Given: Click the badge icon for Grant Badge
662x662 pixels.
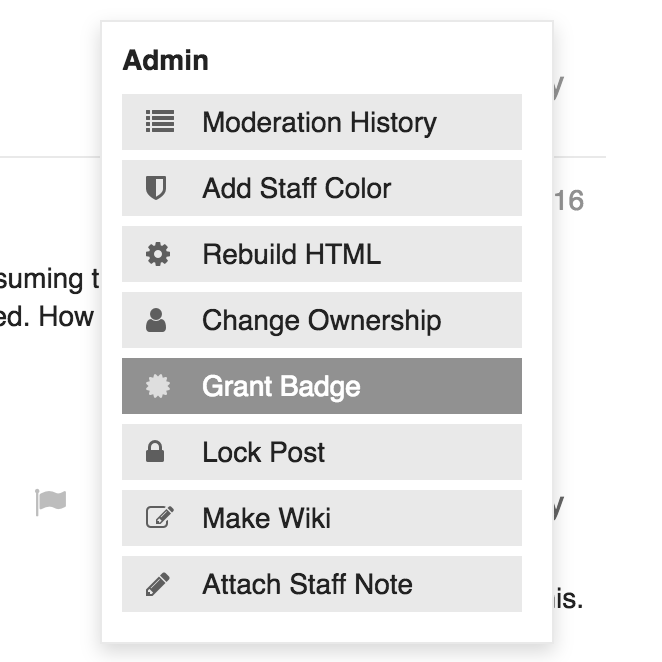Looking at the screenshot, I should [158, 386].
